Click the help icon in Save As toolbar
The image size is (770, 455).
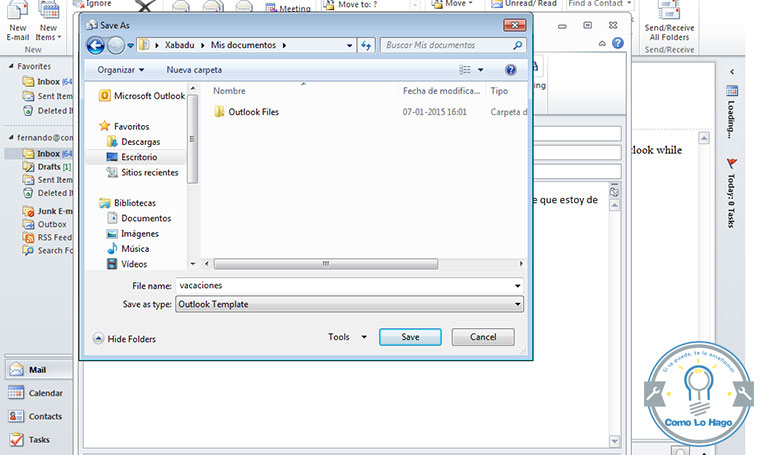tap(511, 70)
